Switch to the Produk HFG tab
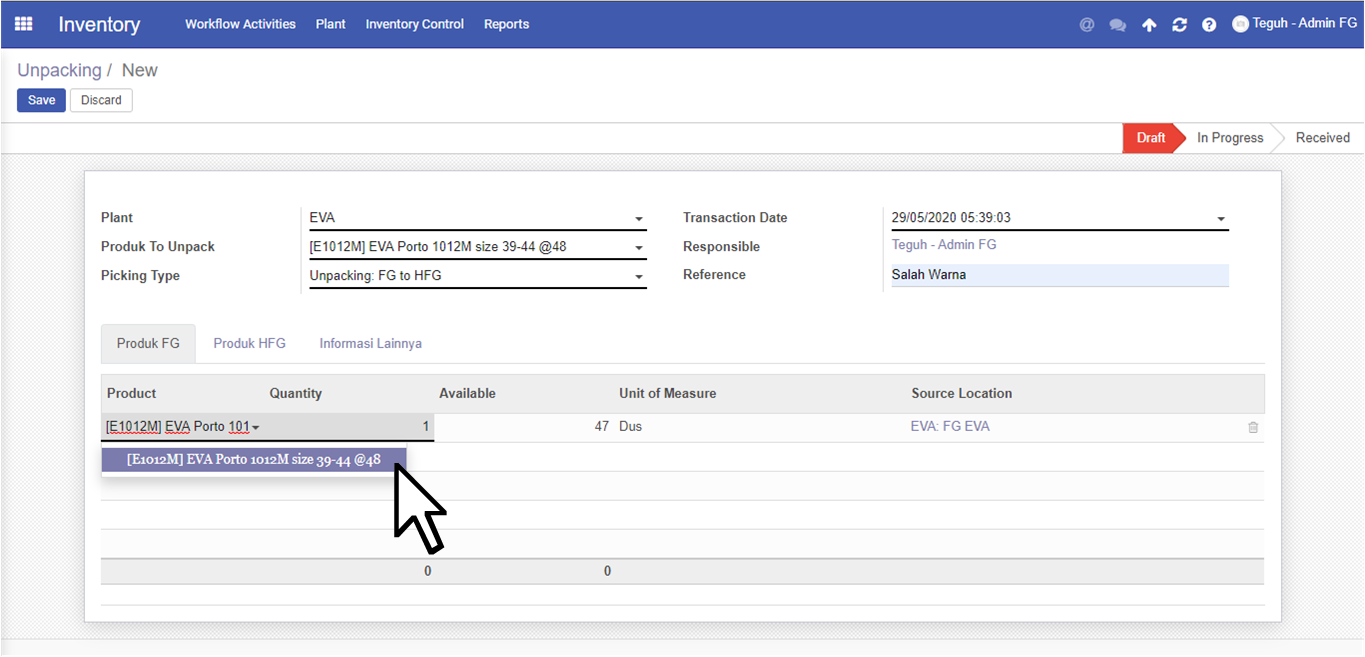The height and width of the screenshot is (657, 1365). coord(249,343)
